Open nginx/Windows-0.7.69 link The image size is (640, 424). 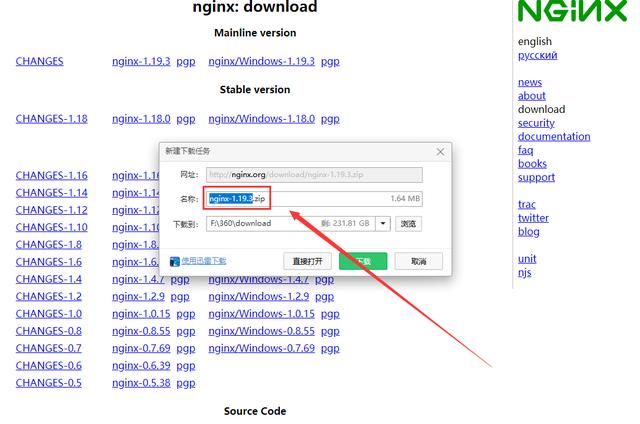(262, 348)
